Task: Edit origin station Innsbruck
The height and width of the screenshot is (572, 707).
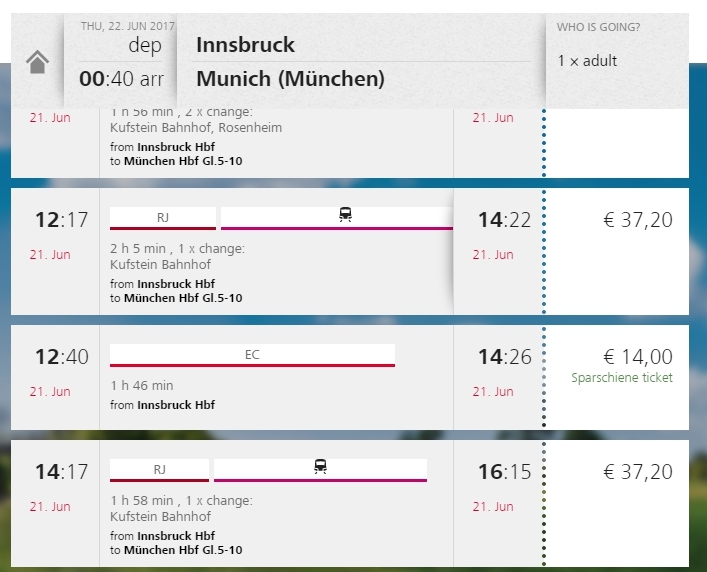Action: click(245, 45)
